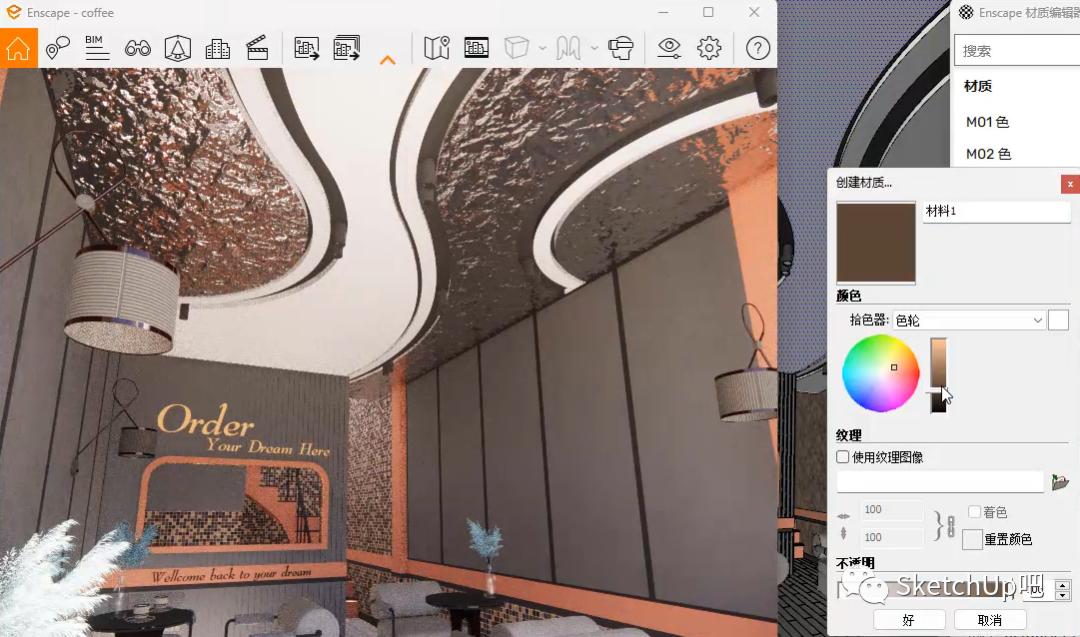Select the binoculars view tool
Viewport: 1080px width, 637px height.
138,47
